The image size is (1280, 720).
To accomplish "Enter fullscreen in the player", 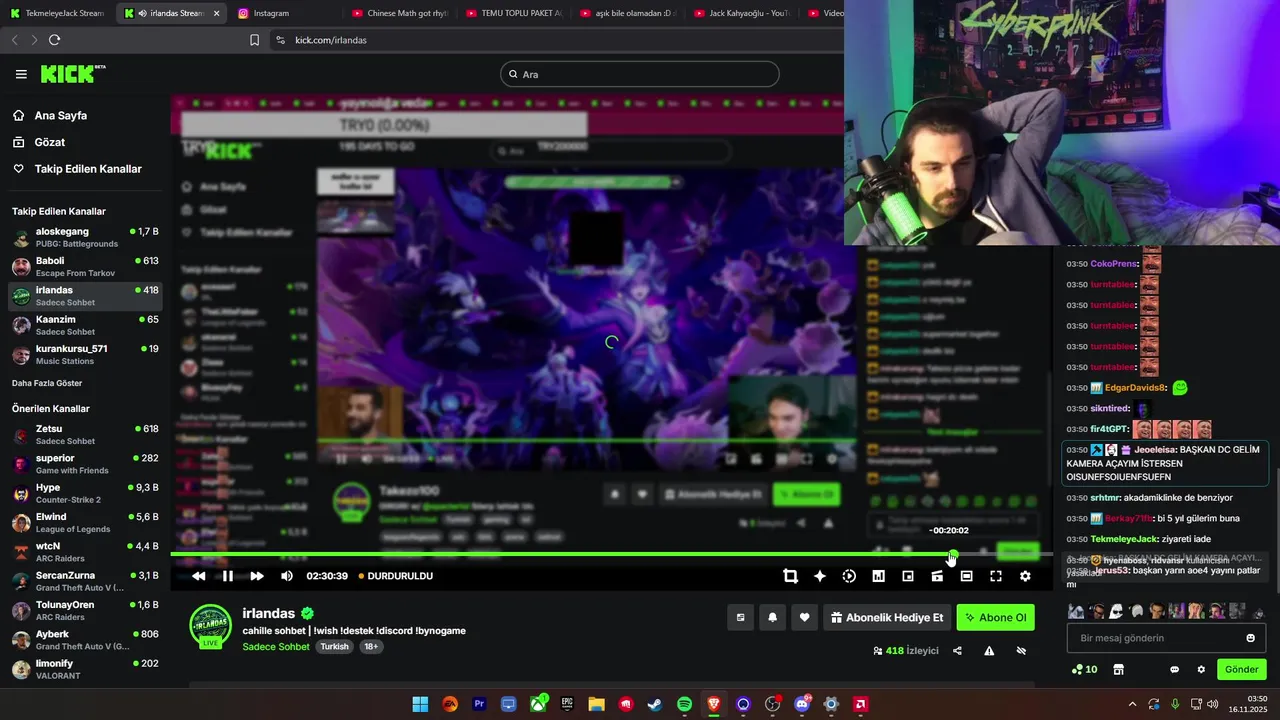I will pos(996,576).
